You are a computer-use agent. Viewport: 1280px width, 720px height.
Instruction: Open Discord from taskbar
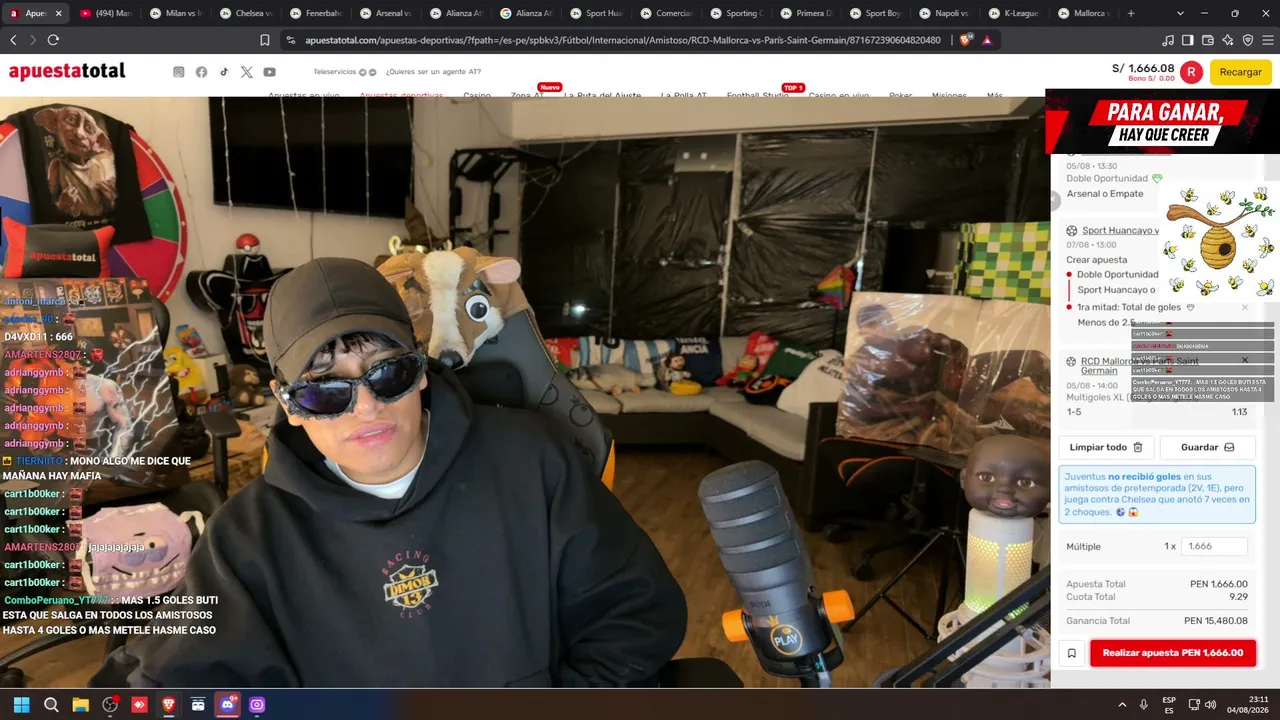227,705
